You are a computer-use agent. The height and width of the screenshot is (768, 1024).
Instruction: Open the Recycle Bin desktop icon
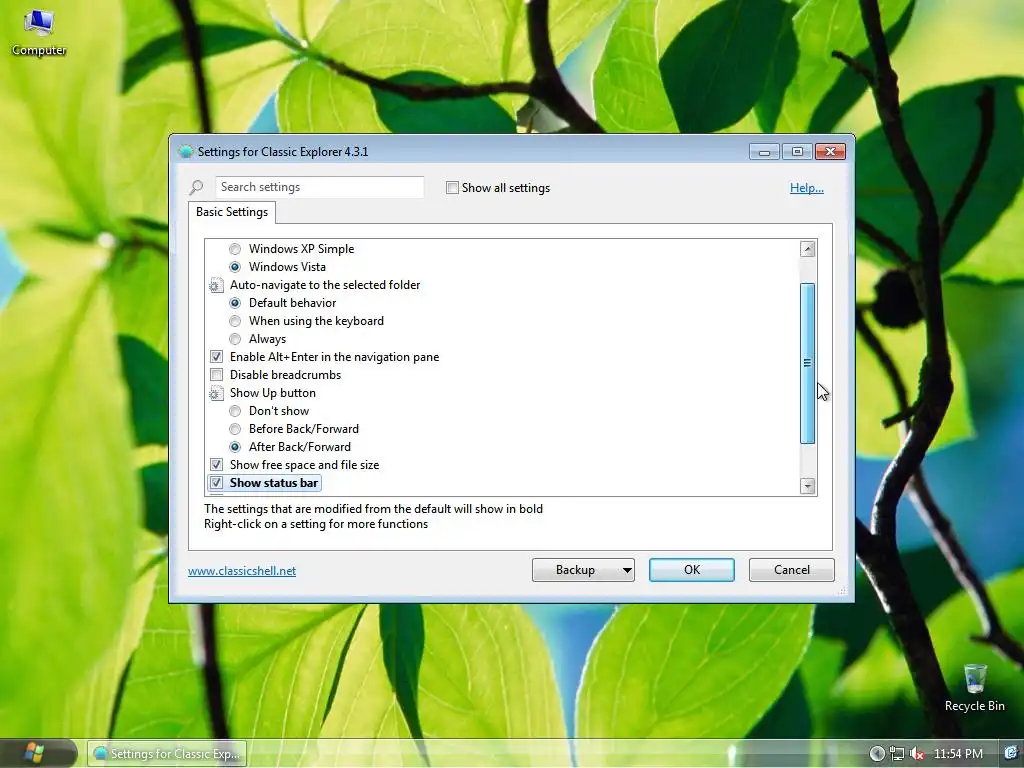pyautogui.click(x=974, y=688)
